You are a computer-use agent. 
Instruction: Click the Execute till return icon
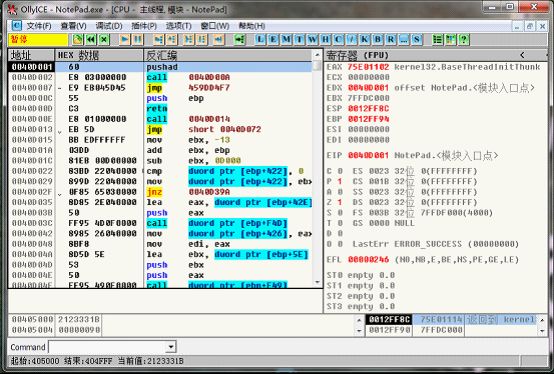(219, 39)
